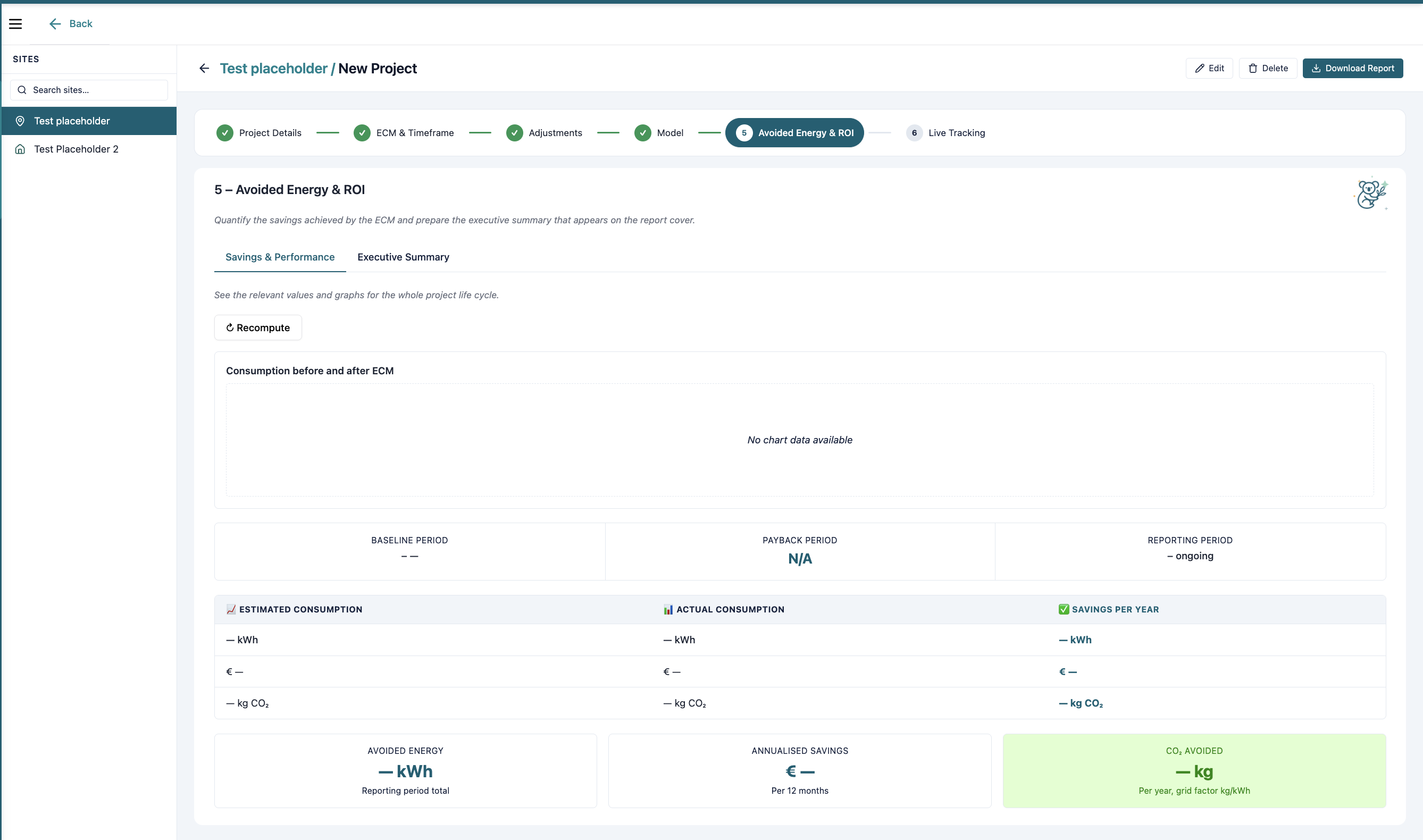
Task: Delete the project via Delete button
Action: pos(1267,69)
